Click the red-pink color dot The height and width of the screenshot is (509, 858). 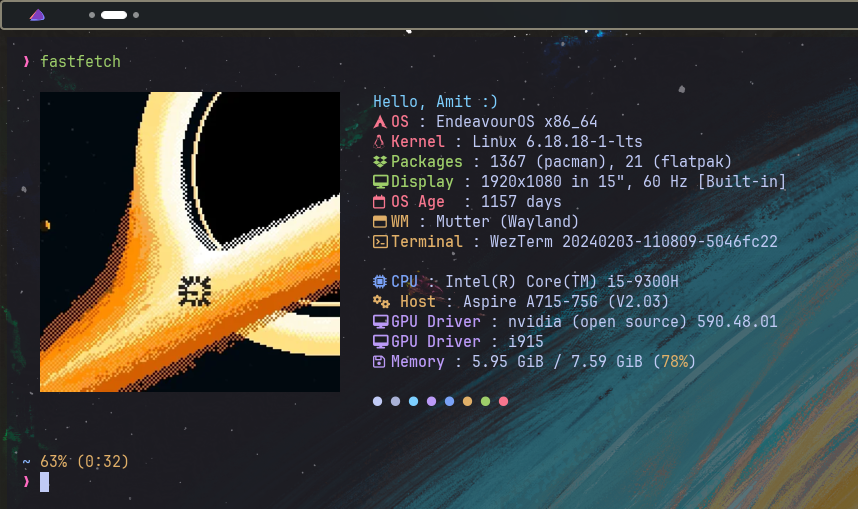point(503,401)
